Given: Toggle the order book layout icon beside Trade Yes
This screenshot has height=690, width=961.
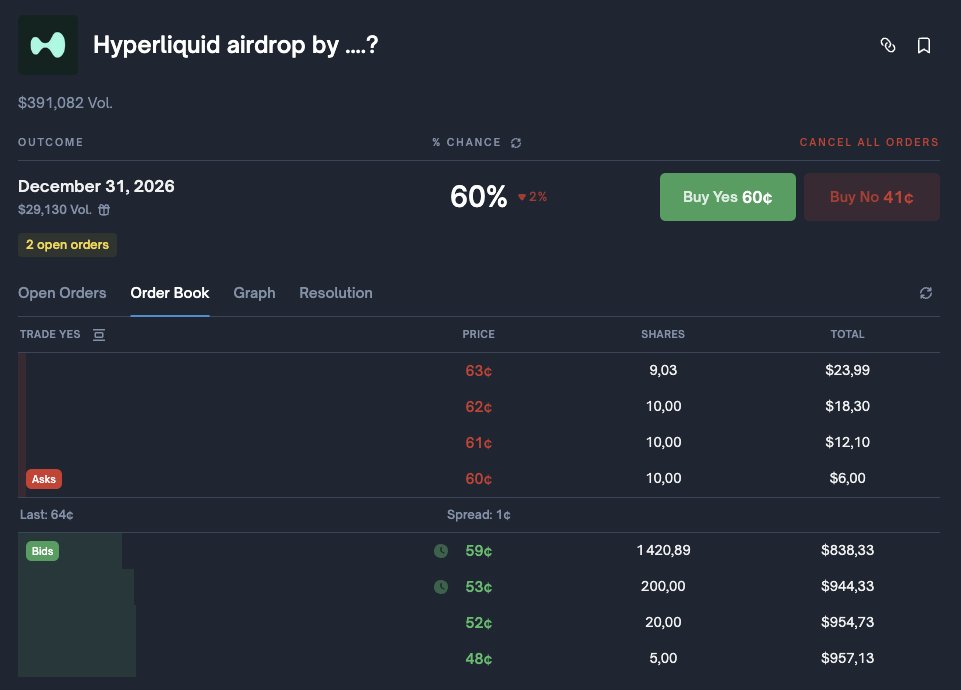Looking at the screenshot, I should pyautogui.click(x=99, y=335).
